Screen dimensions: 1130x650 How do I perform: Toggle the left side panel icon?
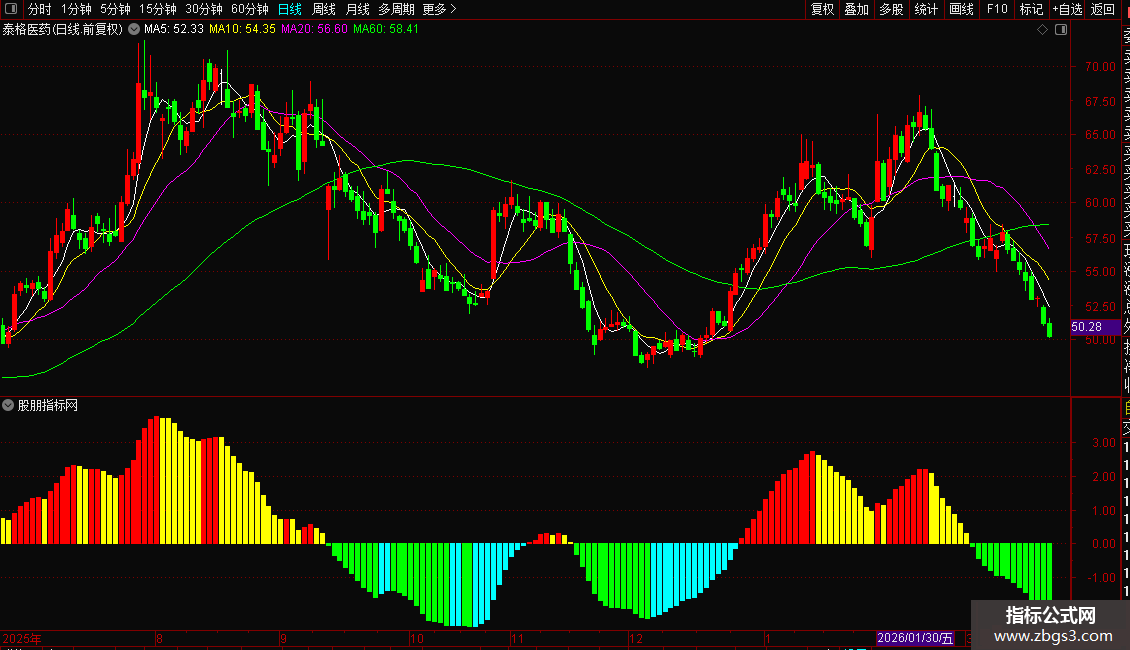point(11,9)
